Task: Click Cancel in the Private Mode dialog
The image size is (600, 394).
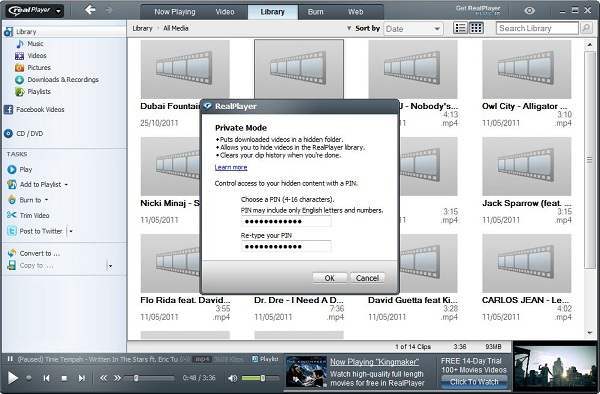Action: (x=367, y=278)
